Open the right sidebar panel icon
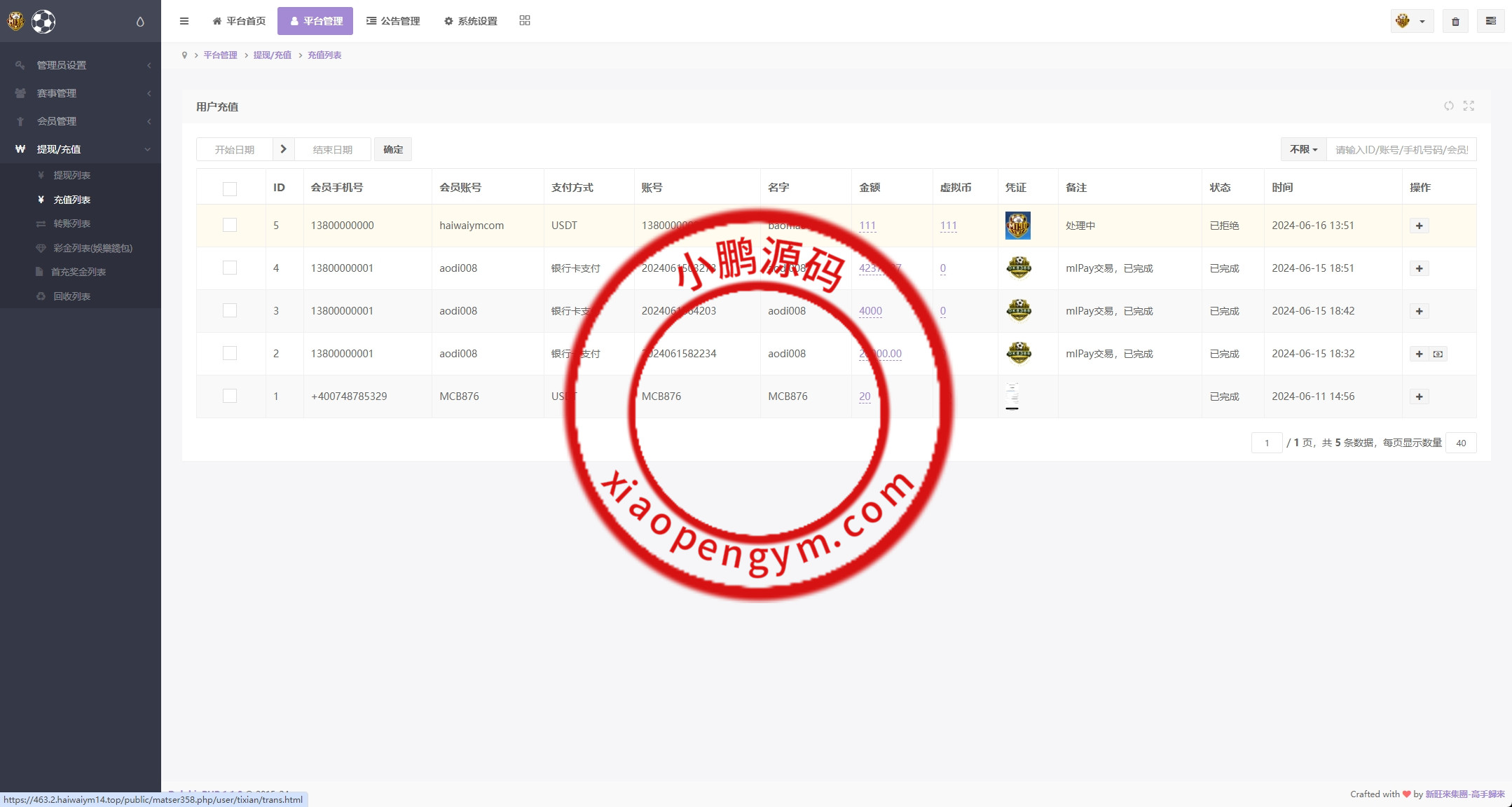1512x807 pixels. pos(1490,22)
